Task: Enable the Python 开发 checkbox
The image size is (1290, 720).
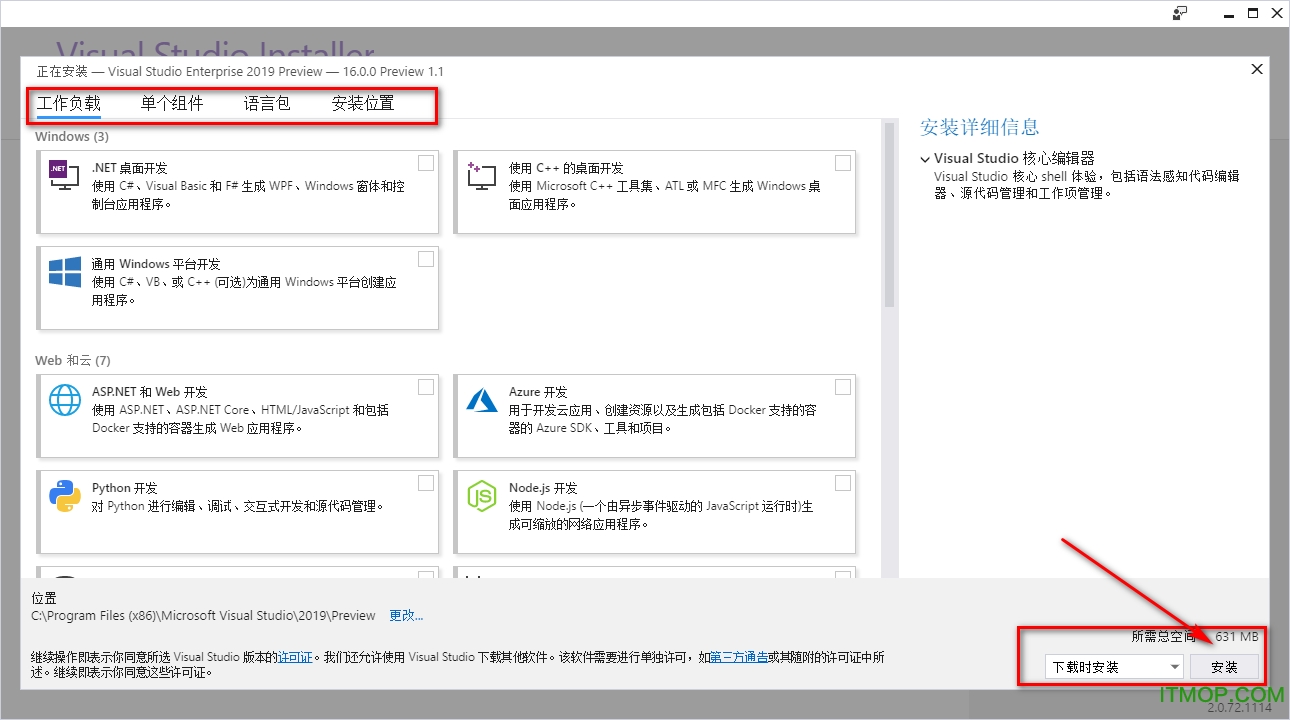Action: coord(426,483)
